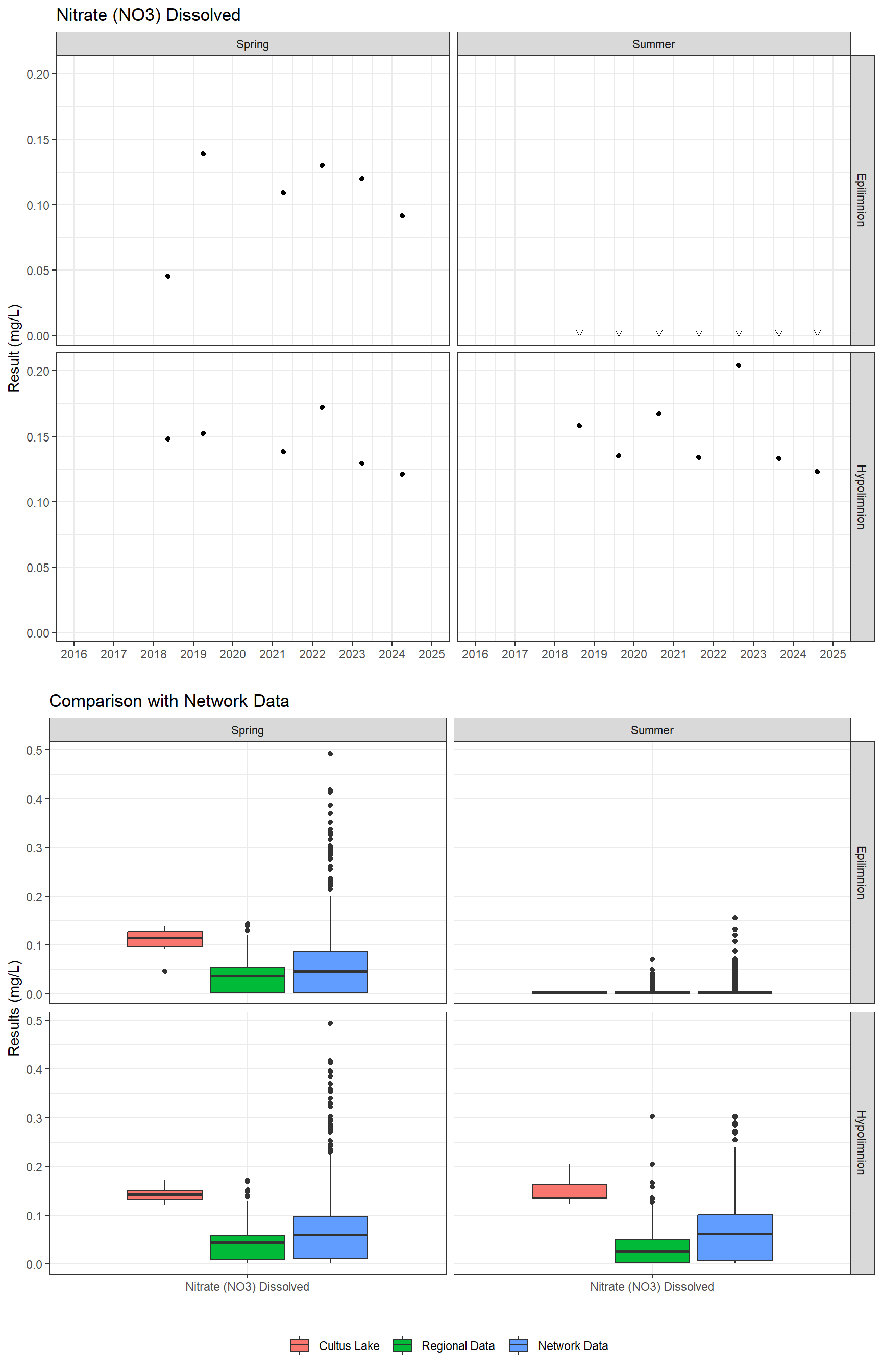The image size is (882, 1372).
Task: Click the 2024 point in Spring Hypolimnion time series
Action: point(403,474)
